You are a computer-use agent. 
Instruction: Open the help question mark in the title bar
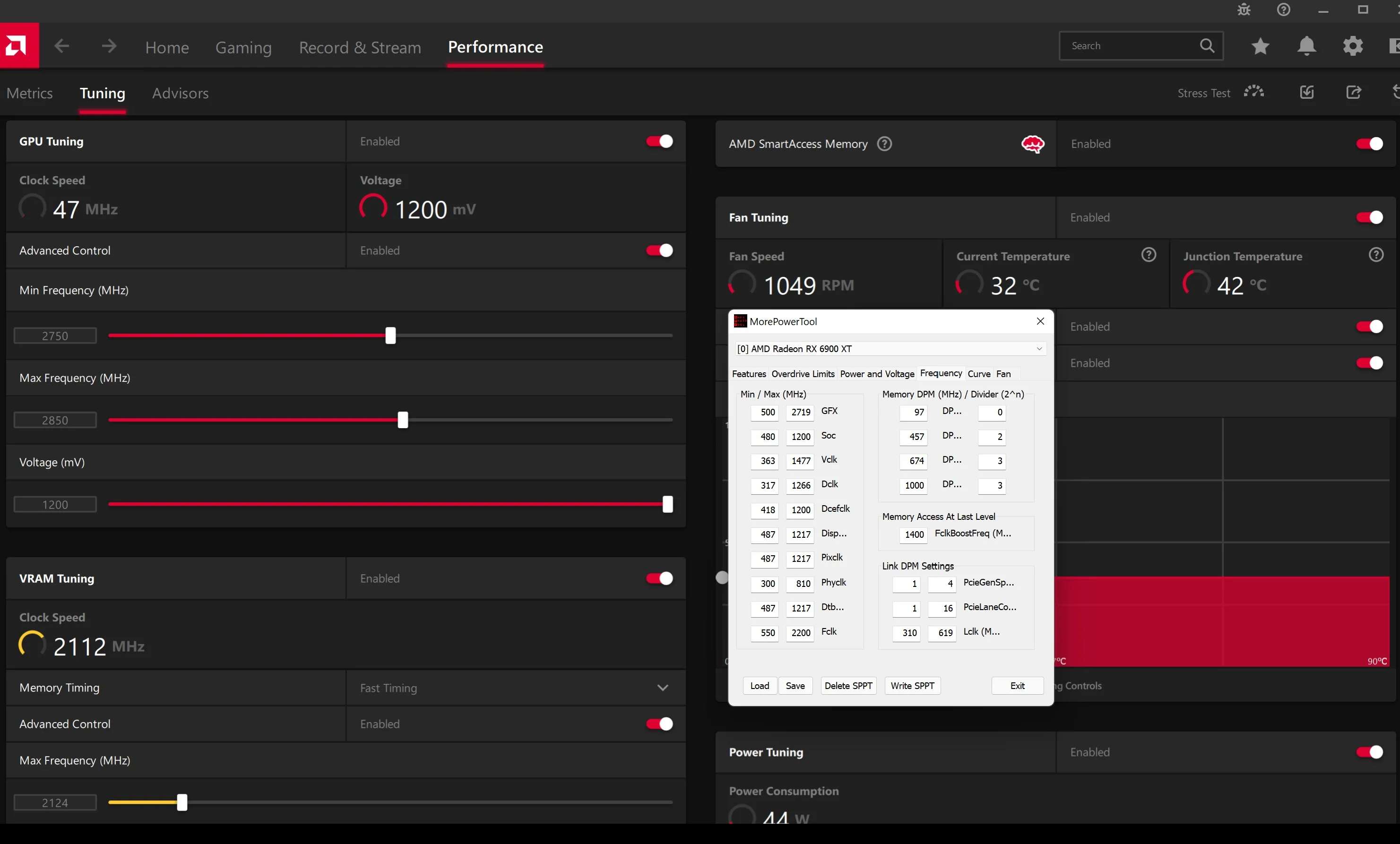coord(1284,9)
